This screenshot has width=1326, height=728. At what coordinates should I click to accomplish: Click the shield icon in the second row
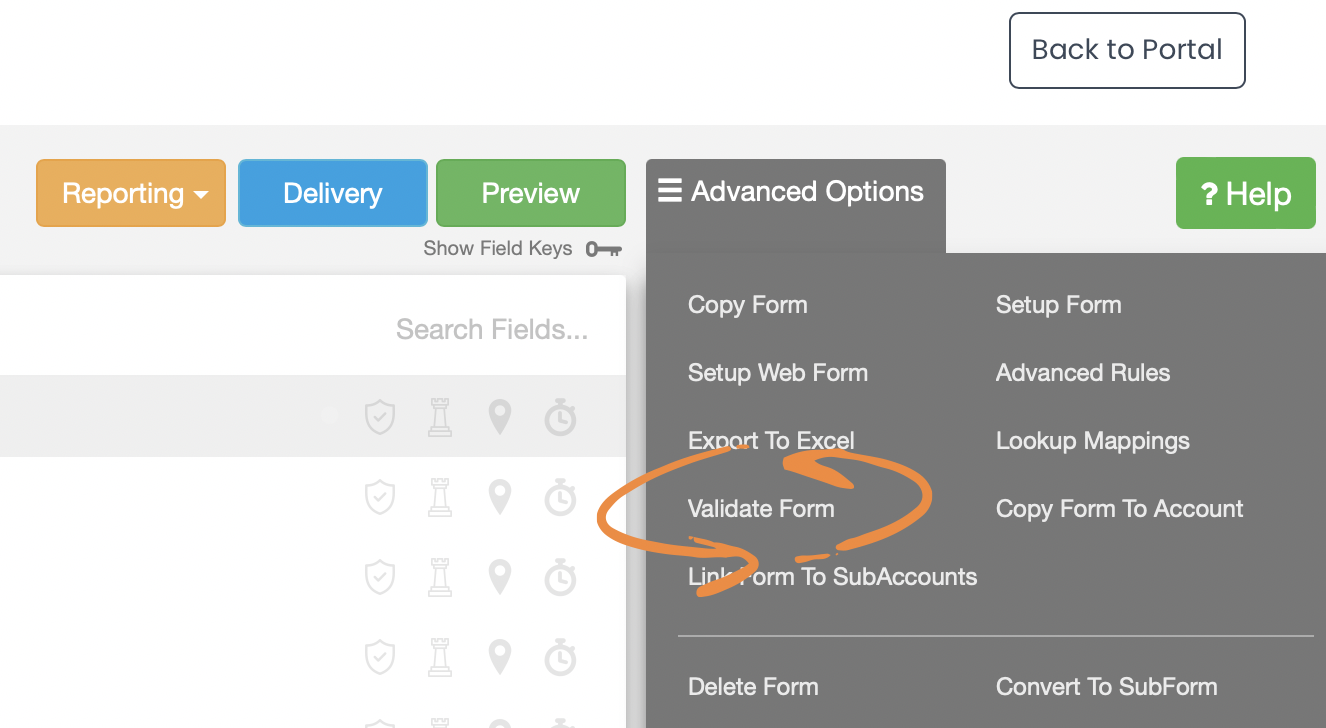coord(380,497)
